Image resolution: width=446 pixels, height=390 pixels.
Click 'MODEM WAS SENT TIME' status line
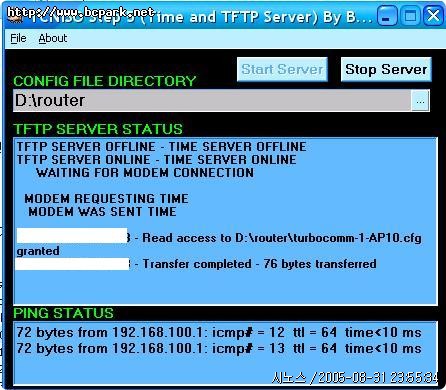[x=102, y=212]
